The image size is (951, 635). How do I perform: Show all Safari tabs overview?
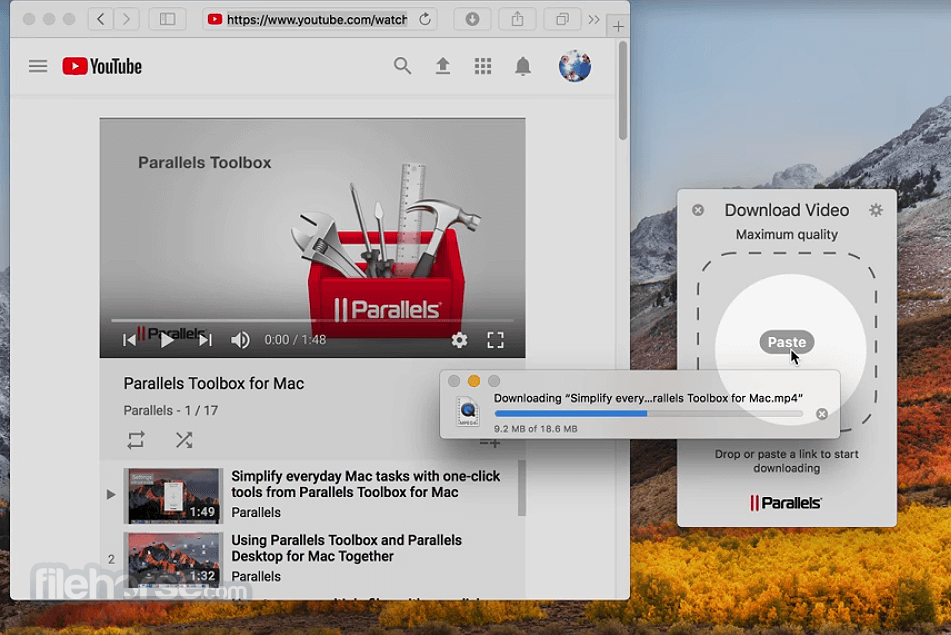click(562, 19)
